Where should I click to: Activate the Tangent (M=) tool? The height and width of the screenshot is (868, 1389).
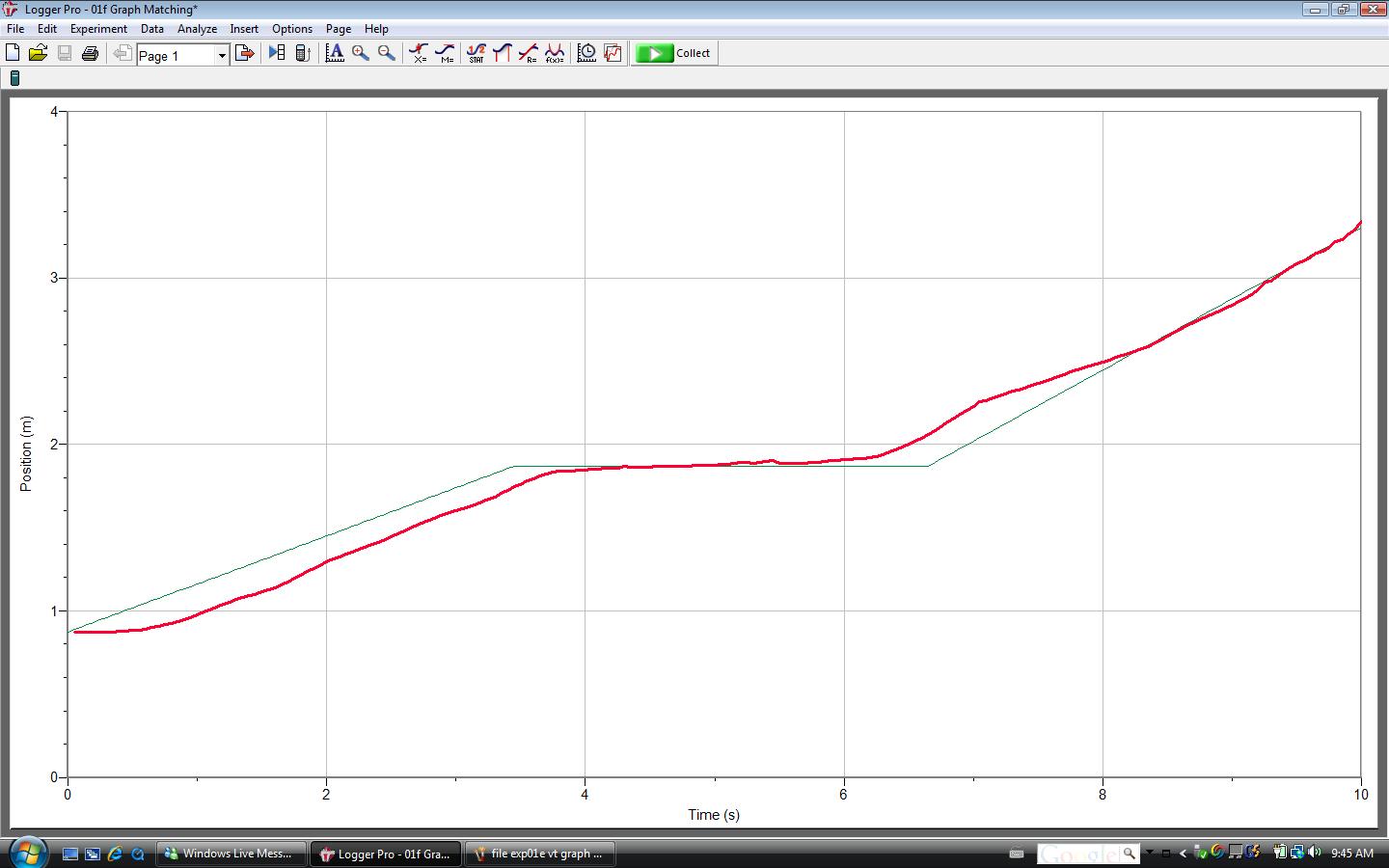445,53
